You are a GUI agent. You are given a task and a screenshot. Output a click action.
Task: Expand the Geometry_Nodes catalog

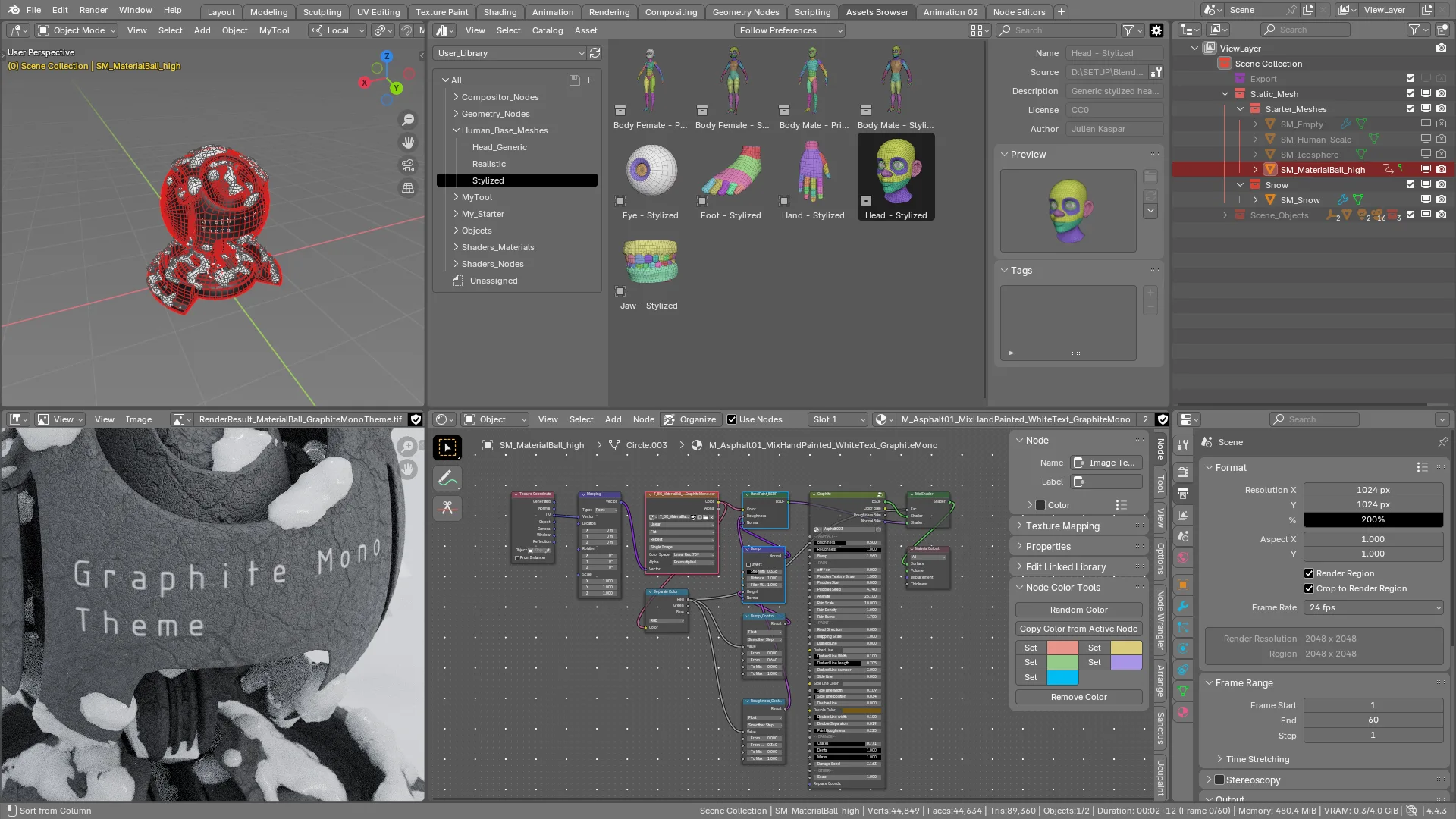pos(456,114)
